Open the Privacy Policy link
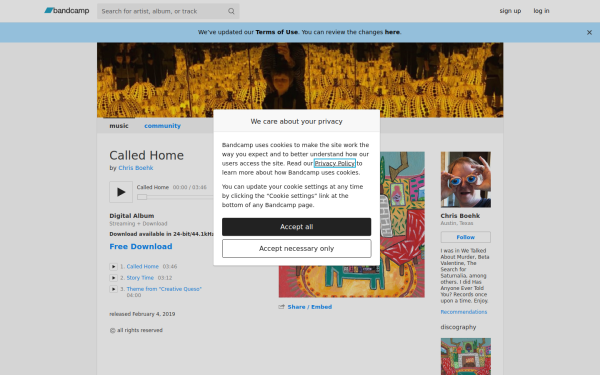This screenshot has width=600, height=375. tap(334, 163)
